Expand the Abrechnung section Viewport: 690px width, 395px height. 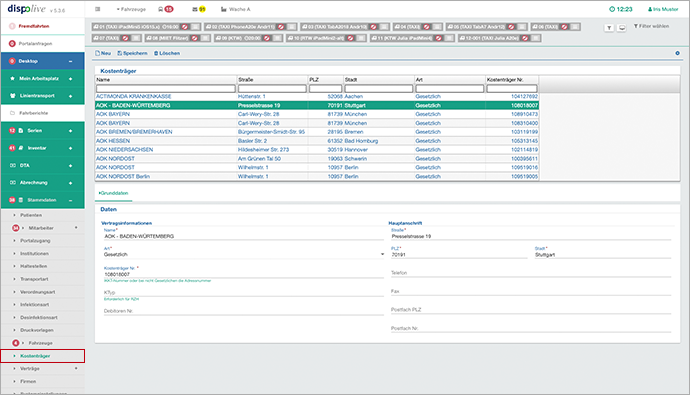70,183
